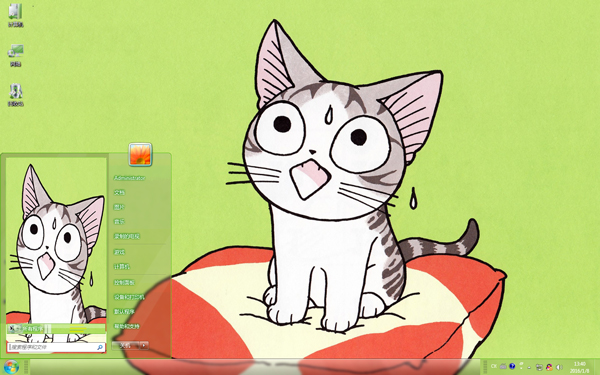The width and height of the screenshot is (600, 375).
Task: Open the Recycle Bin desktop icon
Action: [x=15, y=95]
